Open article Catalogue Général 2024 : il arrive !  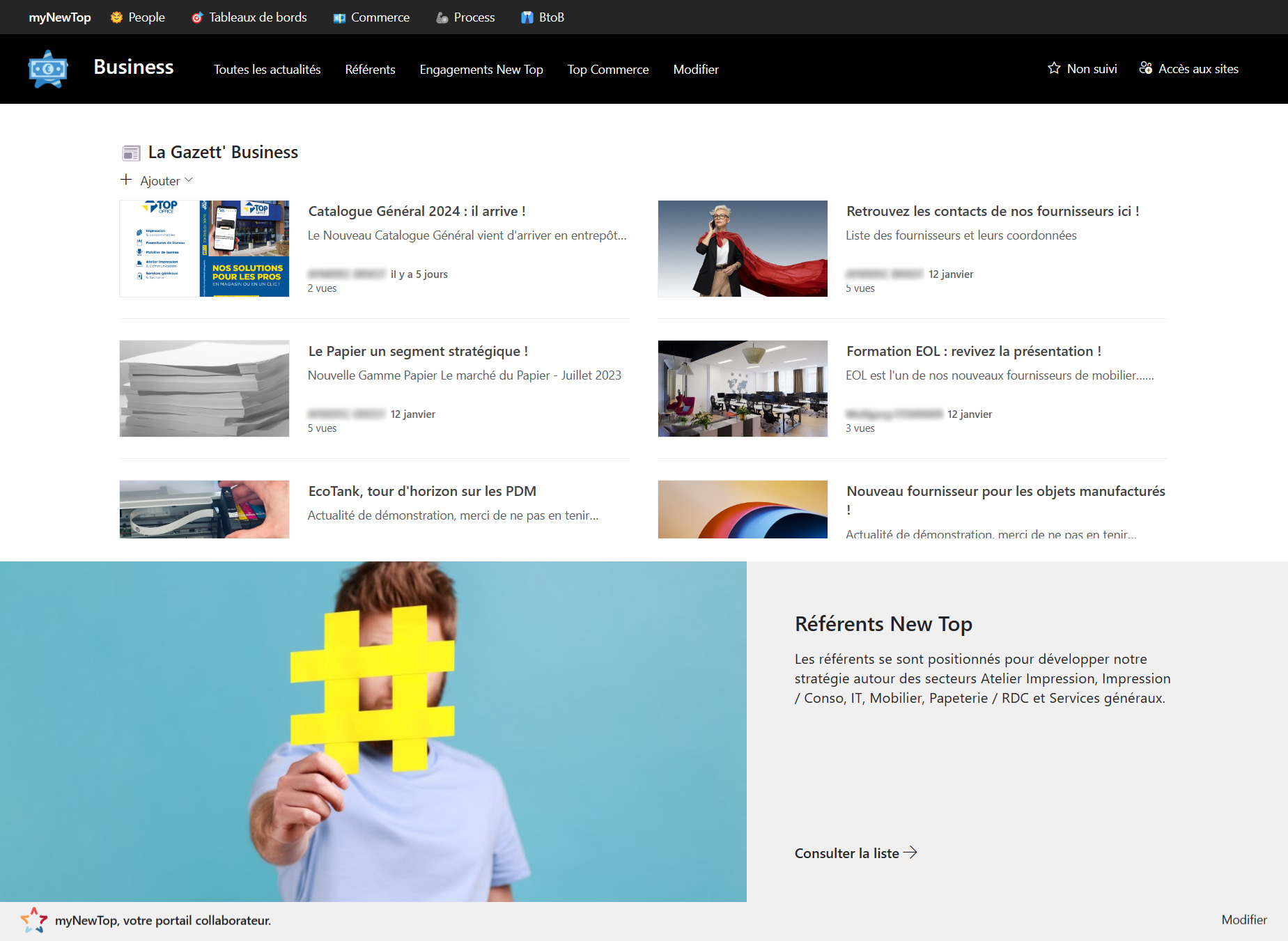click(417, 211)
